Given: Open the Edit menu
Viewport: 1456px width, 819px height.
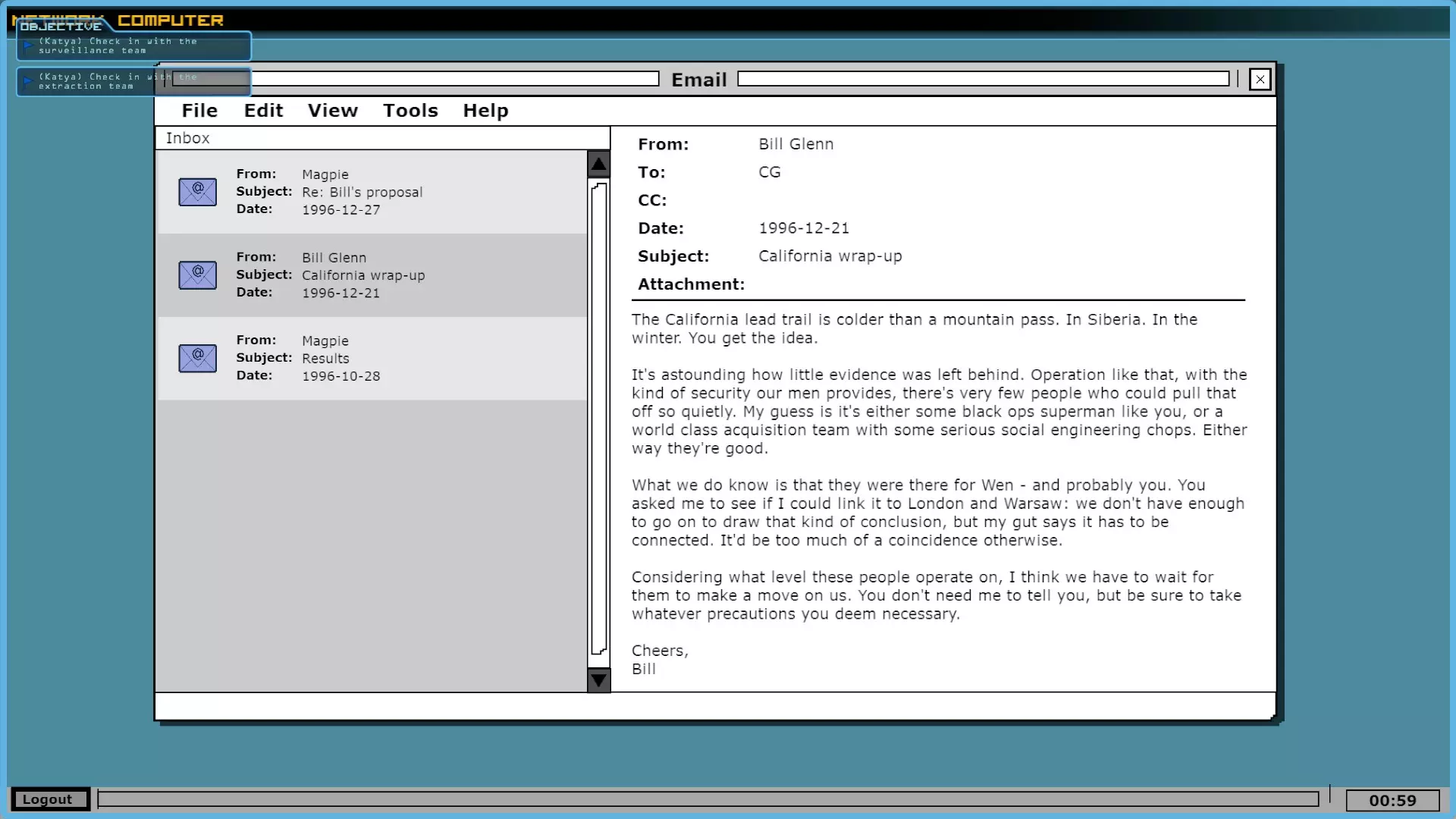Looking at the screenshot, I should pyautogui.click(x=263, y=111).
